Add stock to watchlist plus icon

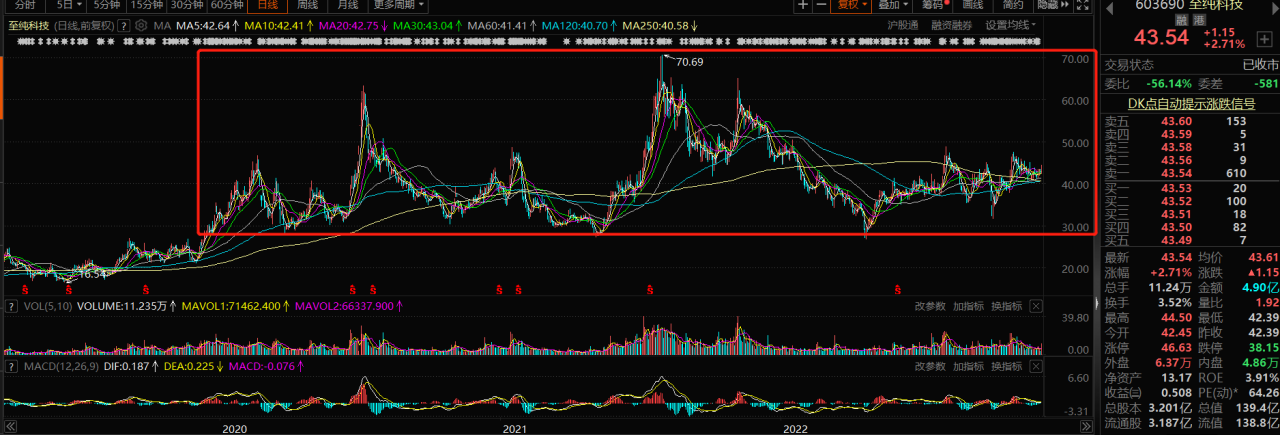point(1265,38)
